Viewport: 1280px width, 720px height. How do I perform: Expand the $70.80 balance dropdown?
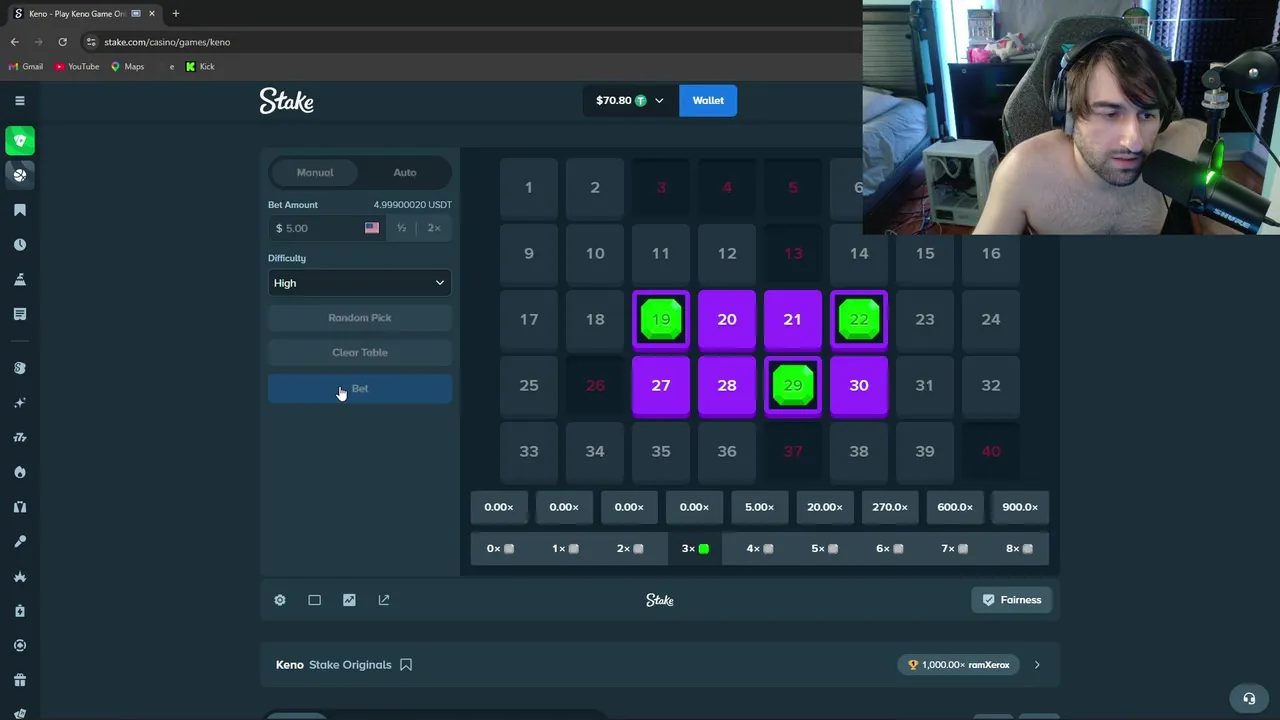coord(630,100)
